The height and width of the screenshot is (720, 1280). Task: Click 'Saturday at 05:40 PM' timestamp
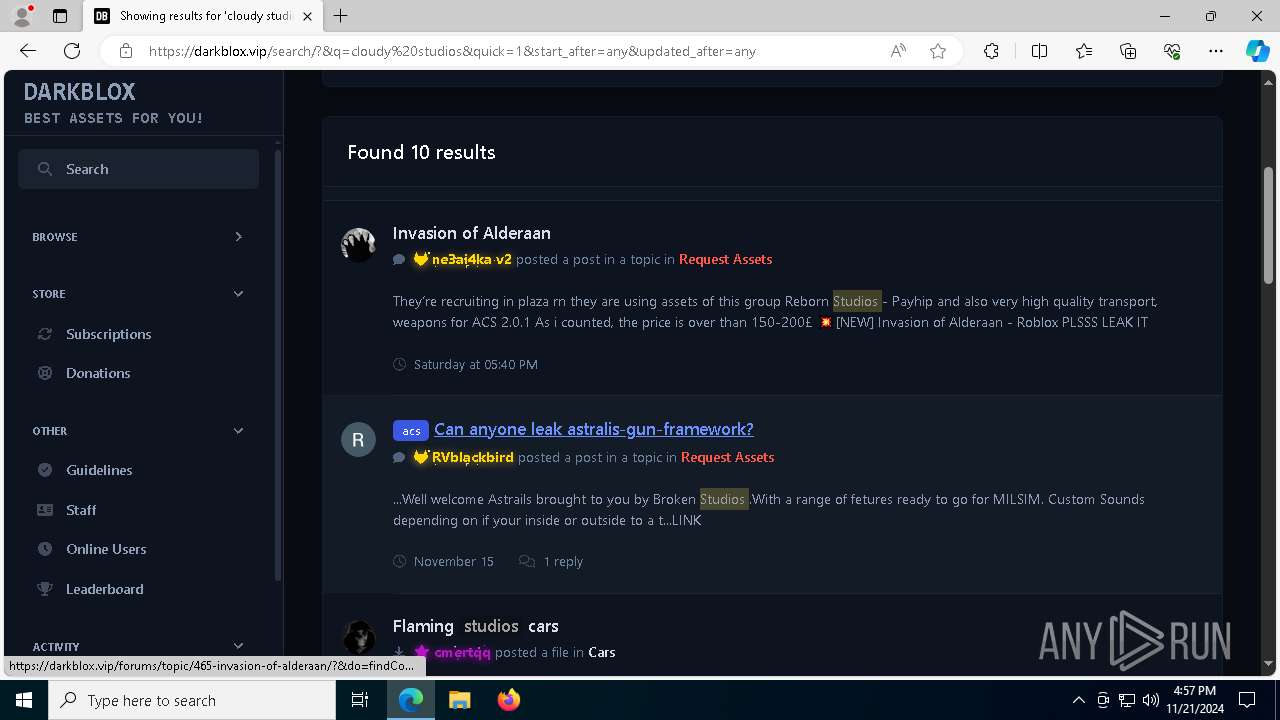coord(476,364)
